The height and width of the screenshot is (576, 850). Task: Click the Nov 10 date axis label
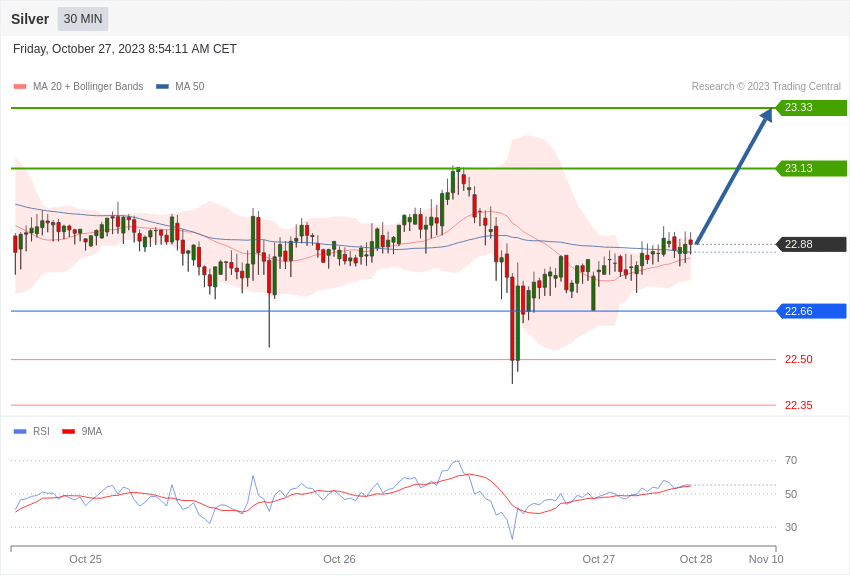[766, 559]
